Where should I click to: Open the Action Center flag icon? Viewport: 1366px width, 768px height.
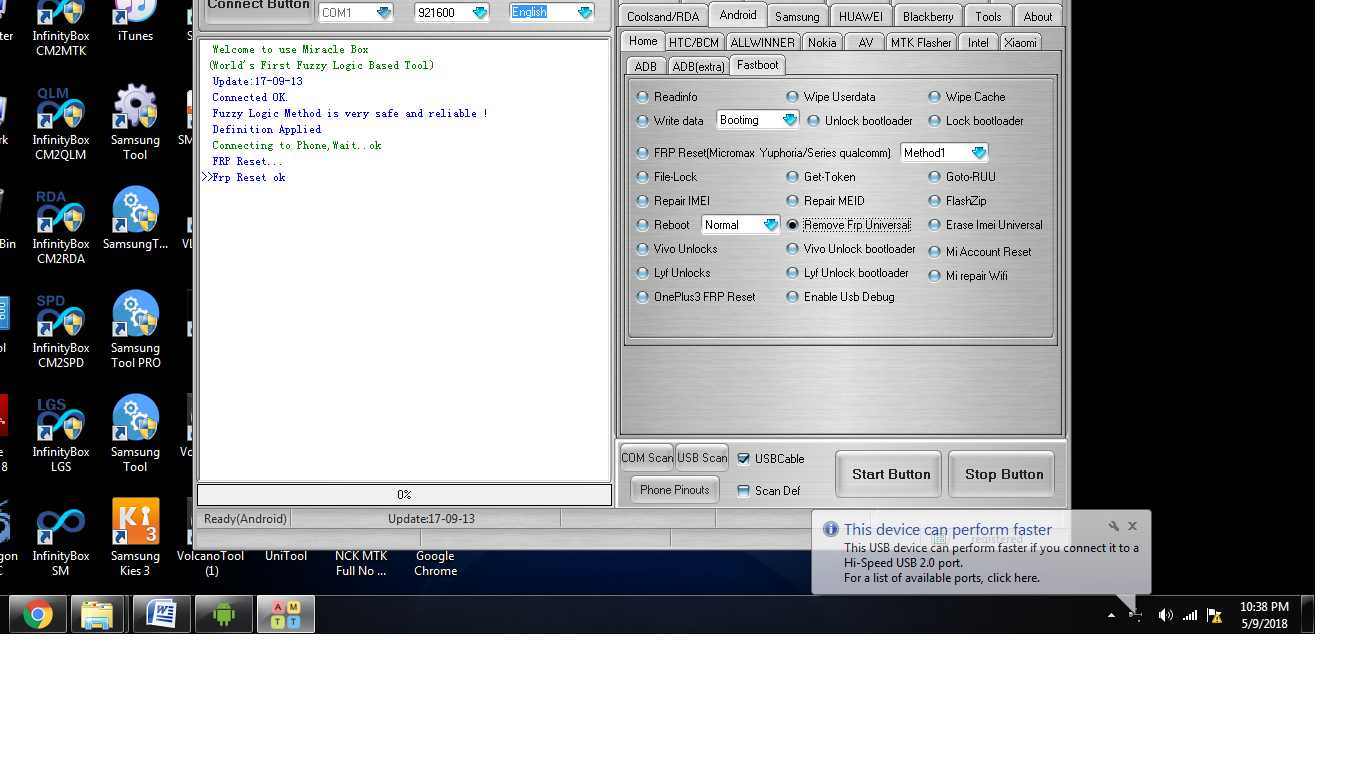tap(1214, 615)
